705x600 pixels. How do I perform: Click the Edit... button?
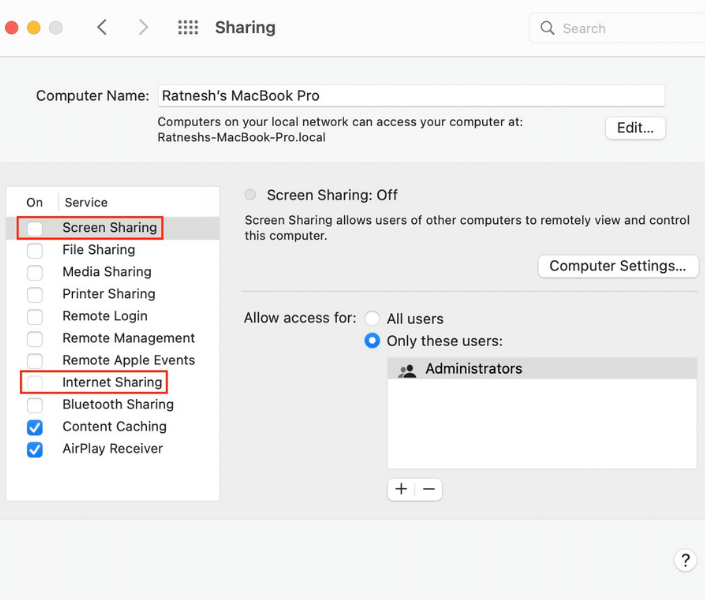coord(635,128)
